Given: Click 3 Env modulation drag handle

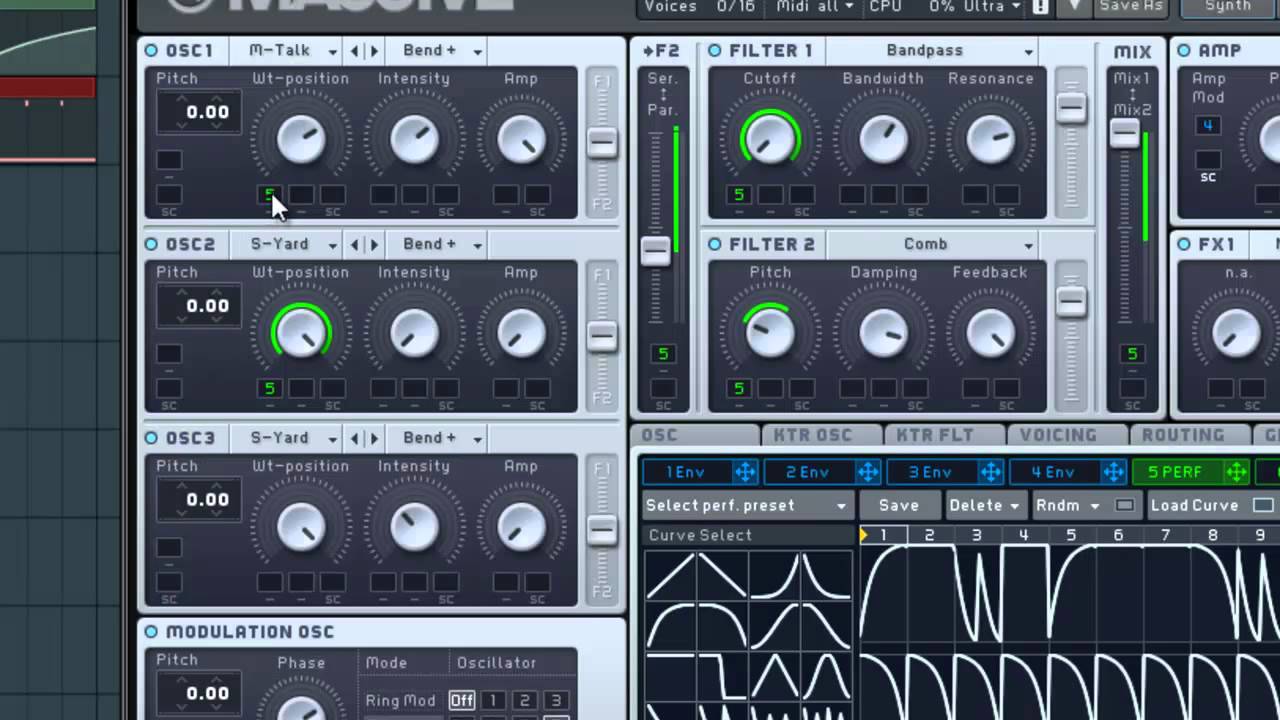Looking at the screenshot, I should (x=991, y=472).
